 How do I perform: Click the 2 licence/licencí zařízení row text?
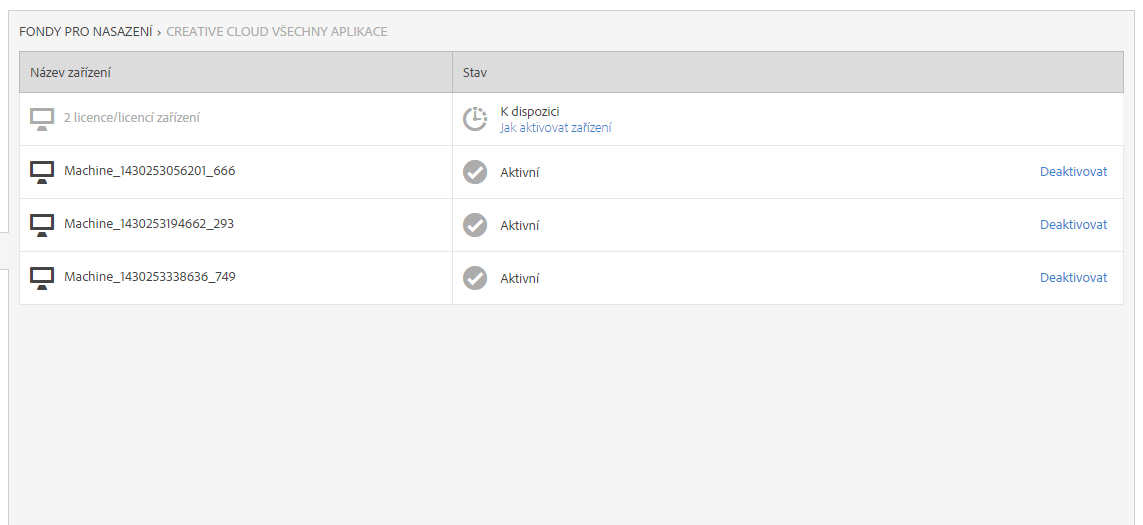[132, 118]
